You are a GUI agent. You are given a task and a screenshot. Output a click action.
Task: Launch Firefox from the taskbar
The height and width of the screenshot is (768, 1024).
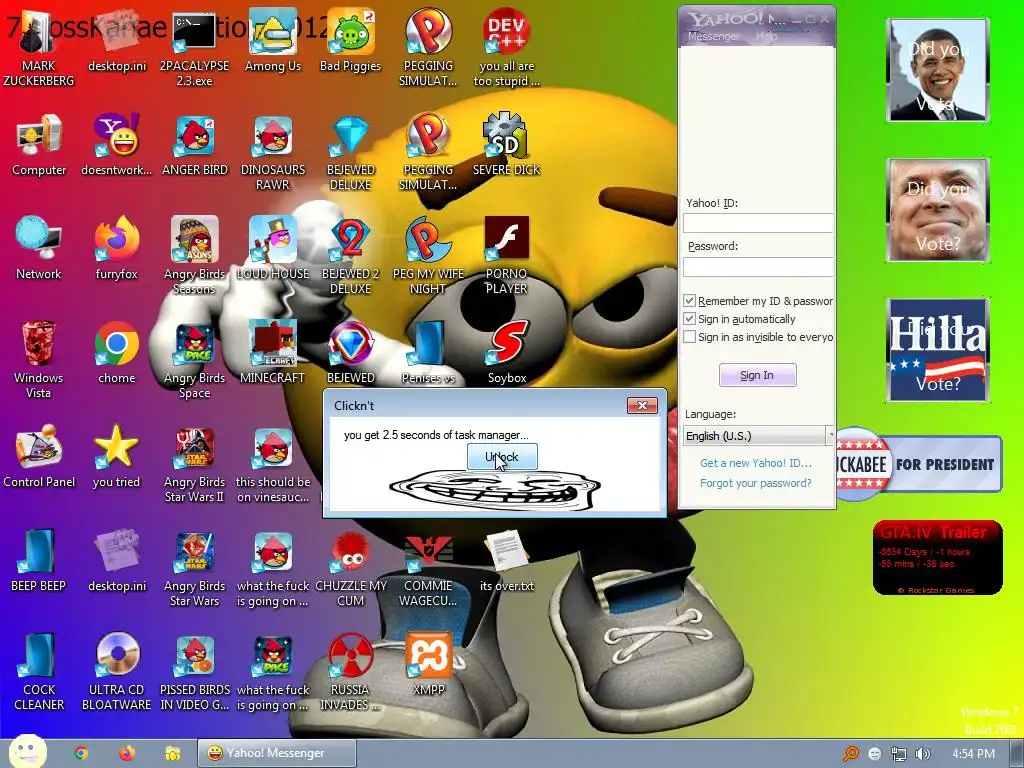coord(127,753)
